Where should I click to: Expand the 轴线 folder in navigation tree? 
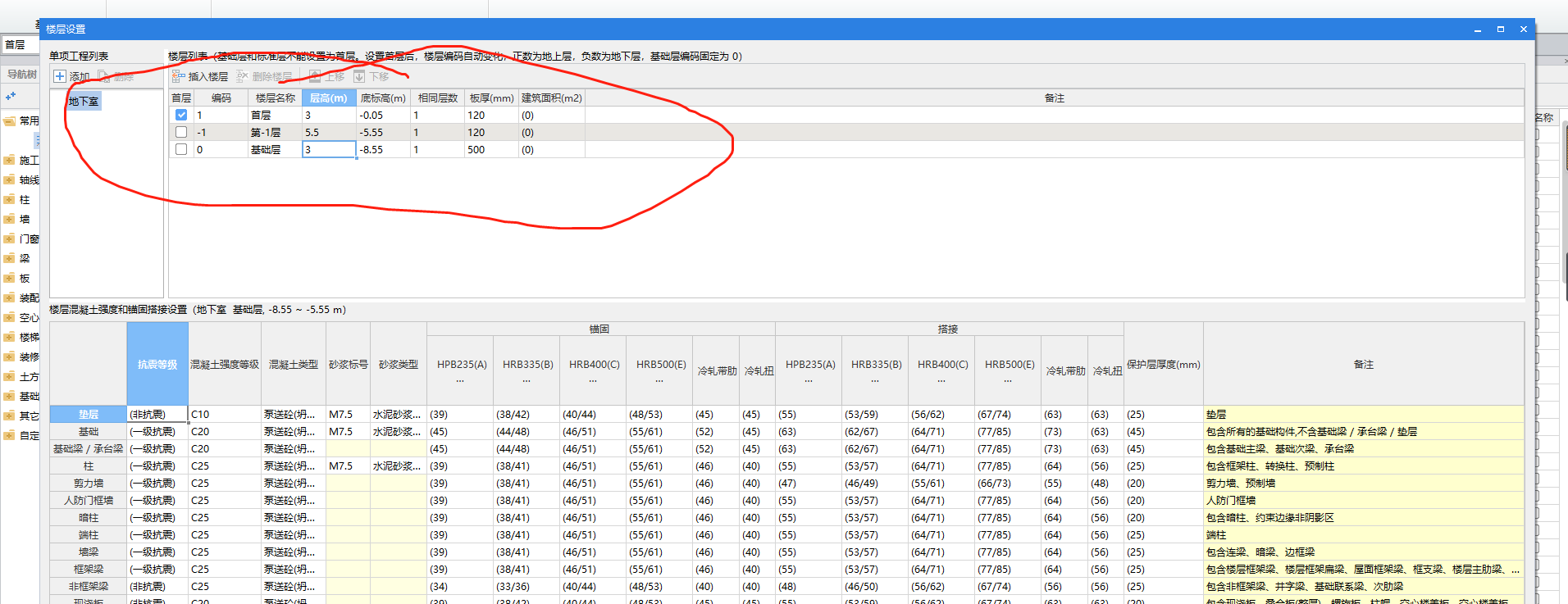point(9,179)
